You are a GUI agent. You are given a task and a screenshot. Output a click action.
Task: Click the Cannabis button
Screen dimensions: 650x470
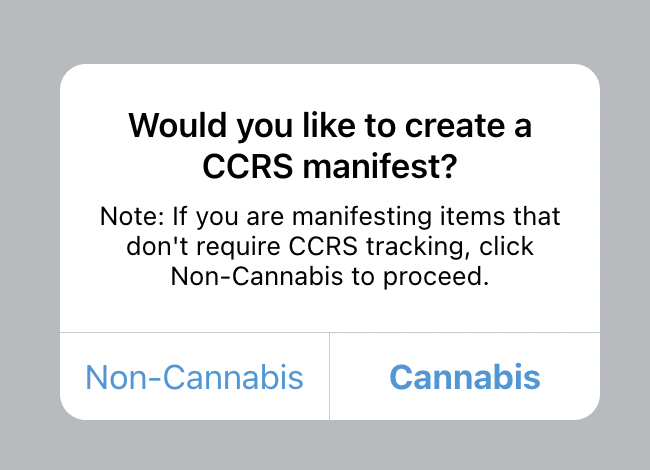coord(464,377)
